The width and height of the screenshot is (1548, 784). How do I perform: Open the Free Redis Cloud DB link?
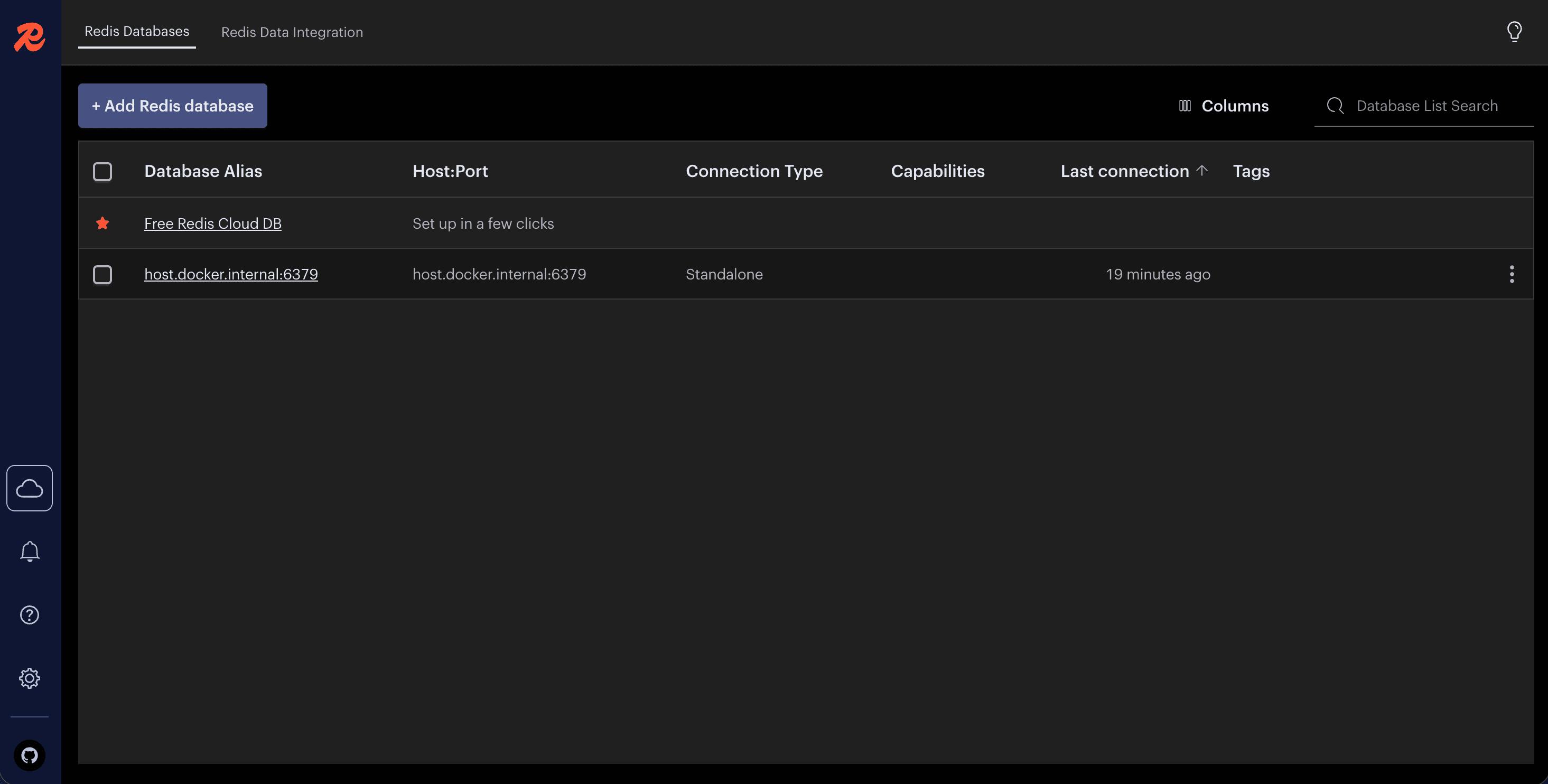[x=213, y=223]
